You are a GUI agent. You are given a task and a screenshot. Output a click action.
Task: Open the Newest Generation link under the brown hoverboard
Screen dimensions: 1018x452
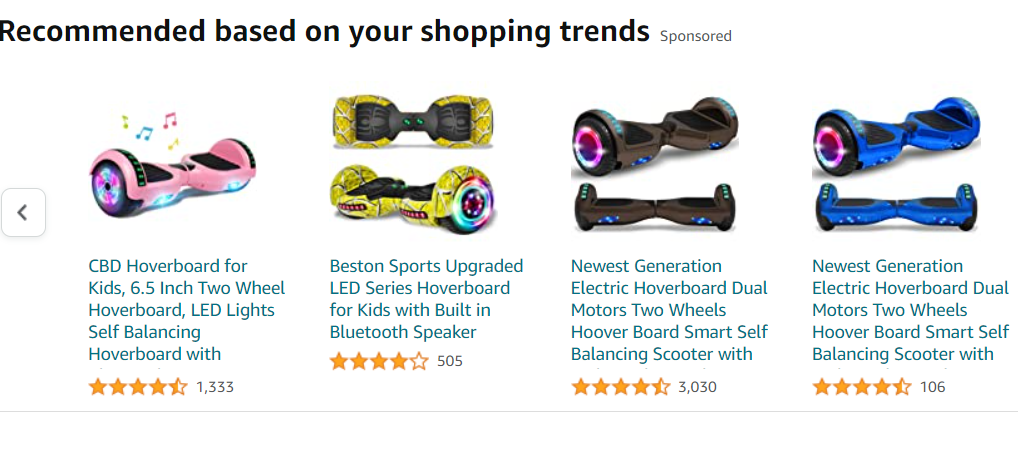pyautogui.click(x=669, y=310)
